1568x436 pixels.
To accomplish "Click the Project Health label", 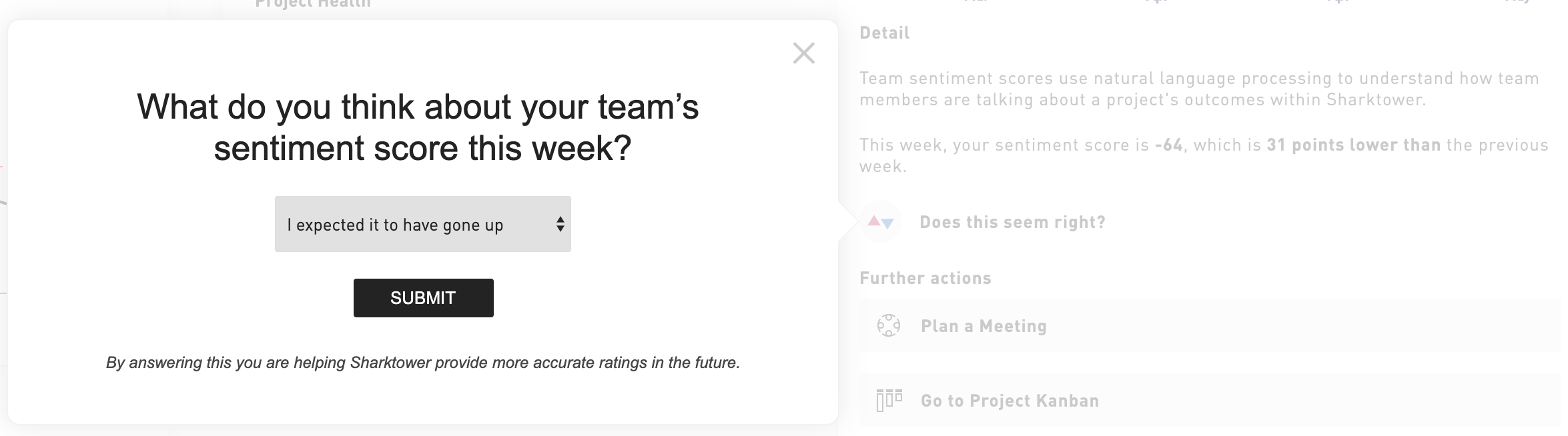I will coord(312,4).
